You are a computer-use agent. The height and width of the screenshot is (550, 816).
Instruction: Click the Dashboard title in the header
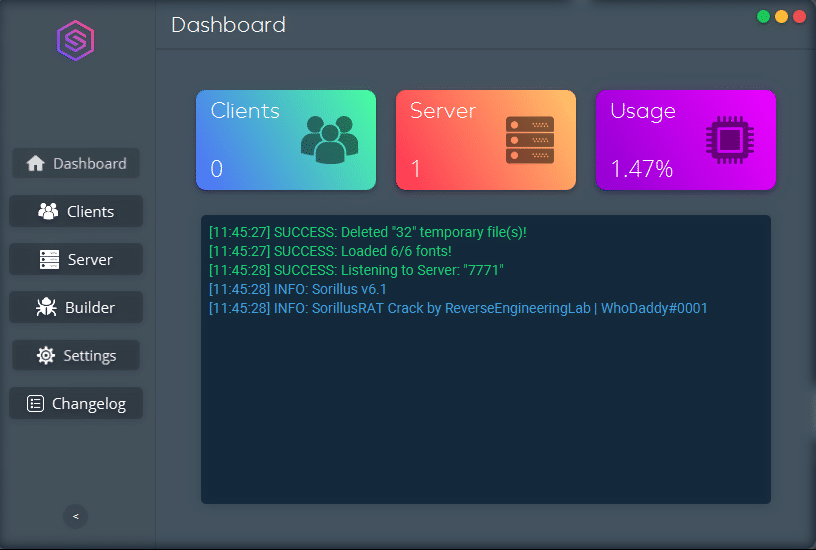click(x=228, y=25)
